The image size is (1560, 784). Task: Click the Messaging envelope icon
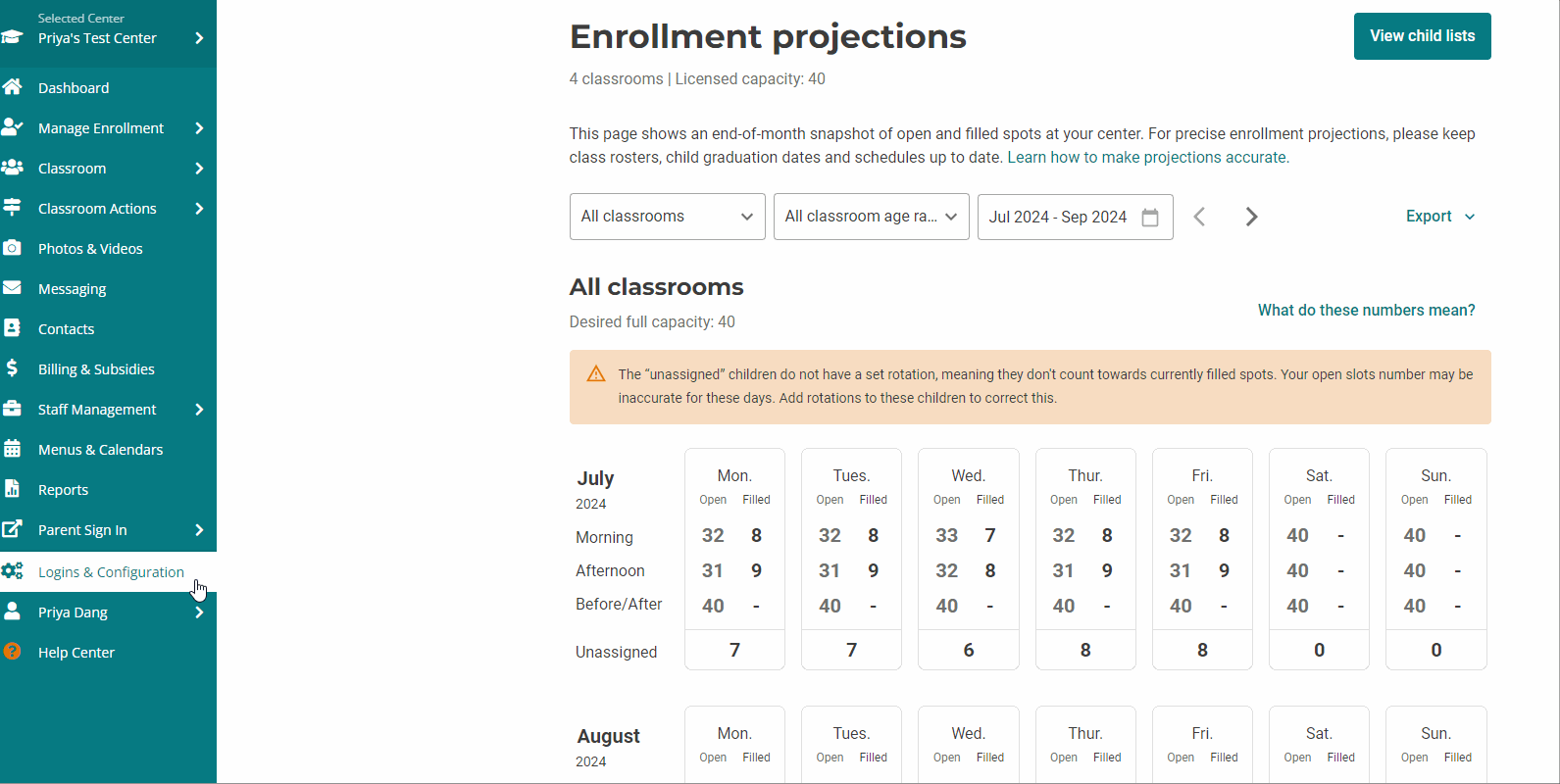[12, 288]
